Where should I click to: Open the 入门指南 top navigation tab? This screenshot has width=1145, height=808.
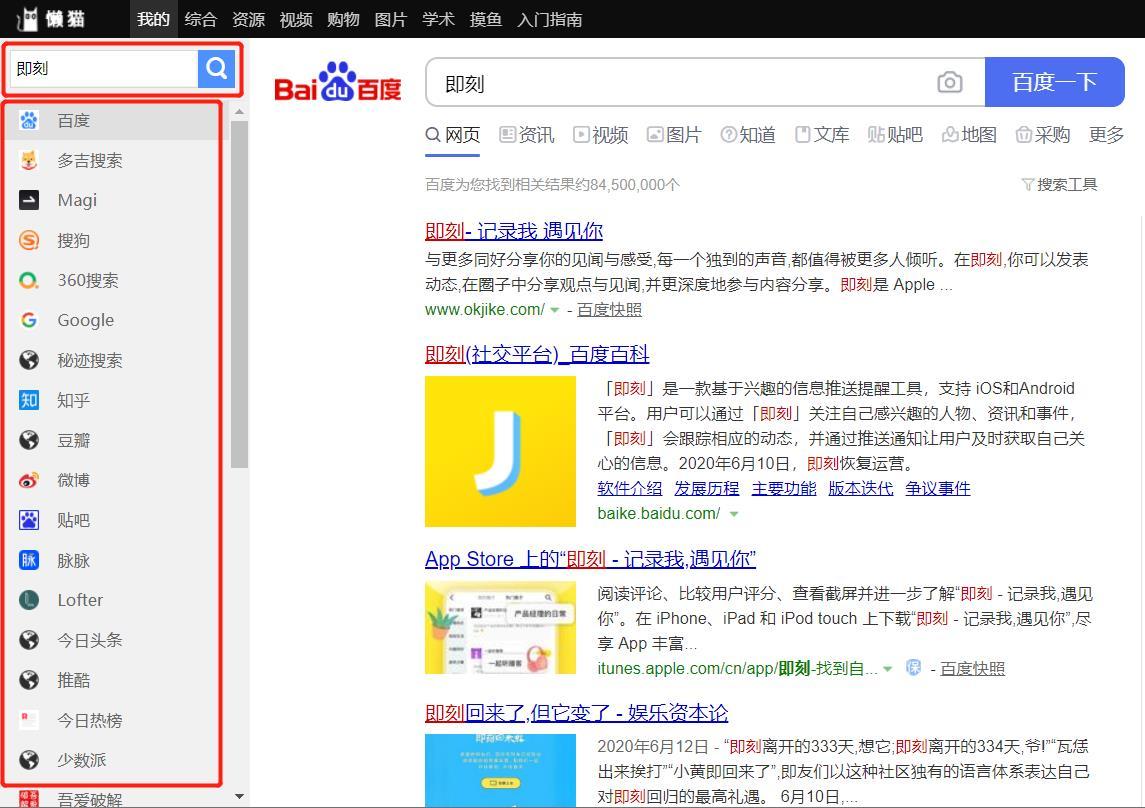point(550,19)
